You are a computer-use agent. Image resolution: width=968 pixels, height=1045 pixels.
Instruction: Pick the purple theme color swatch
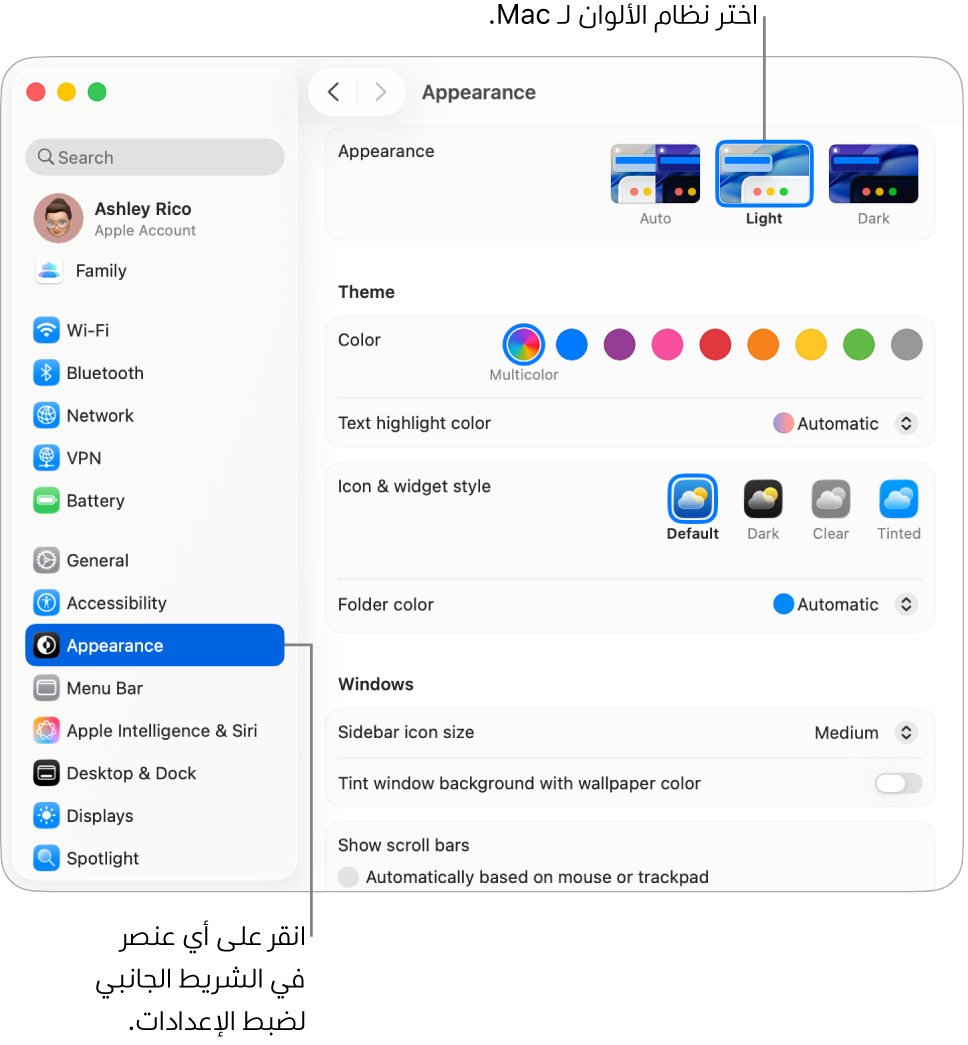(x=621, y=345)
